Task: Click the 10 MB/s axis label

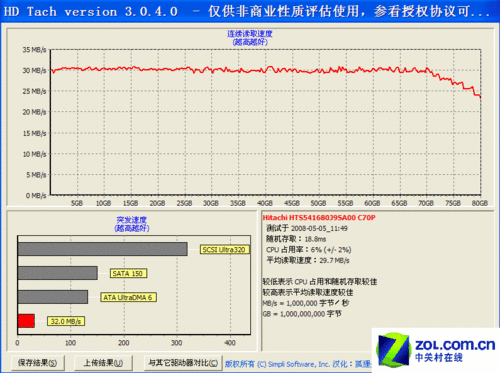Action: pos(34,154)
